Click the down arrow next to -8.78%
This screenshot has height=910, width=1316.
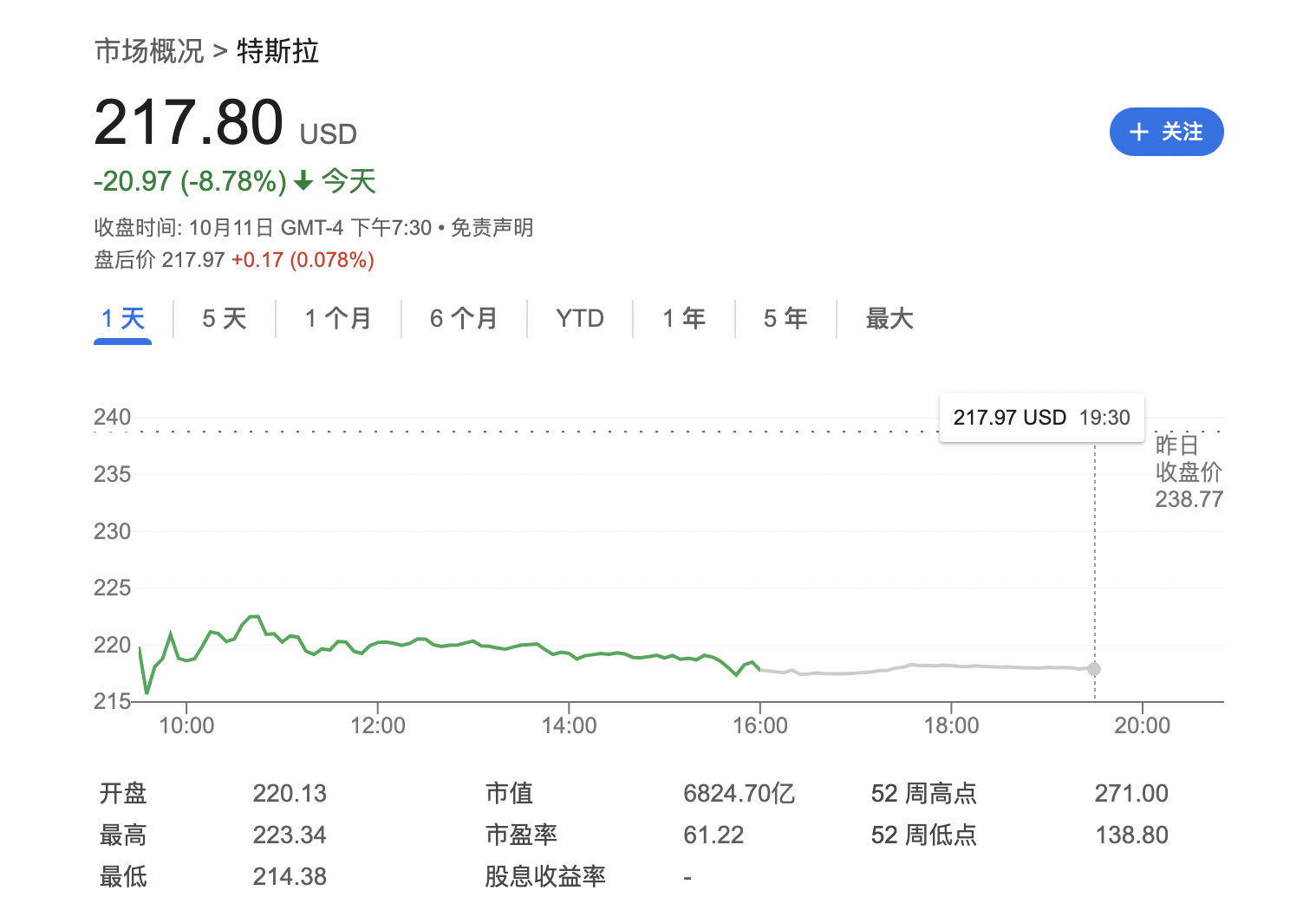[x=303, y=181]
